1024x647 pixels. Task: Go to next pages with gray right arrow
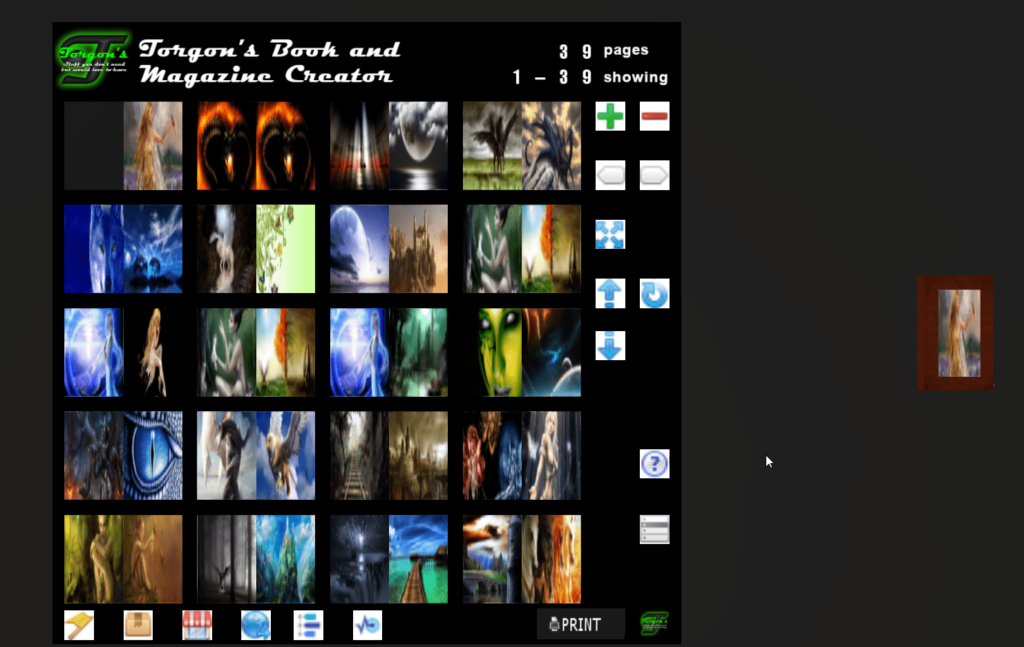tap(654, 175)
